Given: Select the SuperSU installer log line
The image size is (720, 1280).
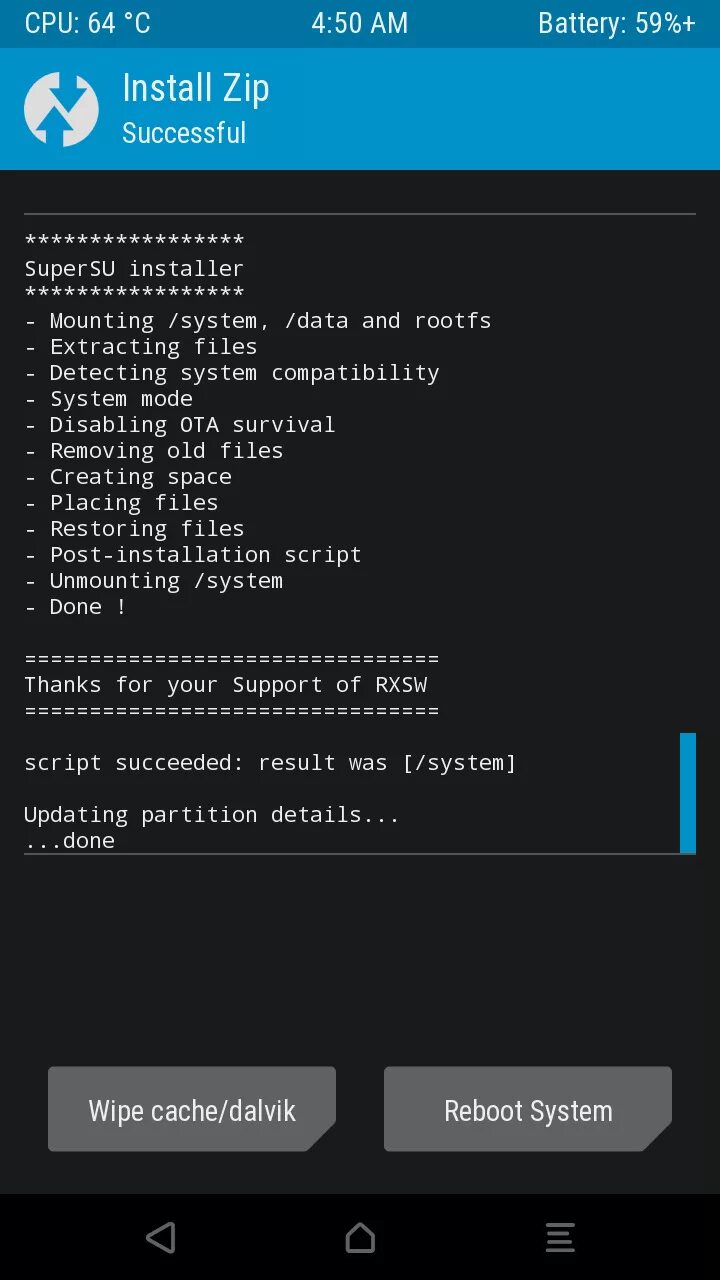Looking at the screenshot, I should [x=134, y=268].
